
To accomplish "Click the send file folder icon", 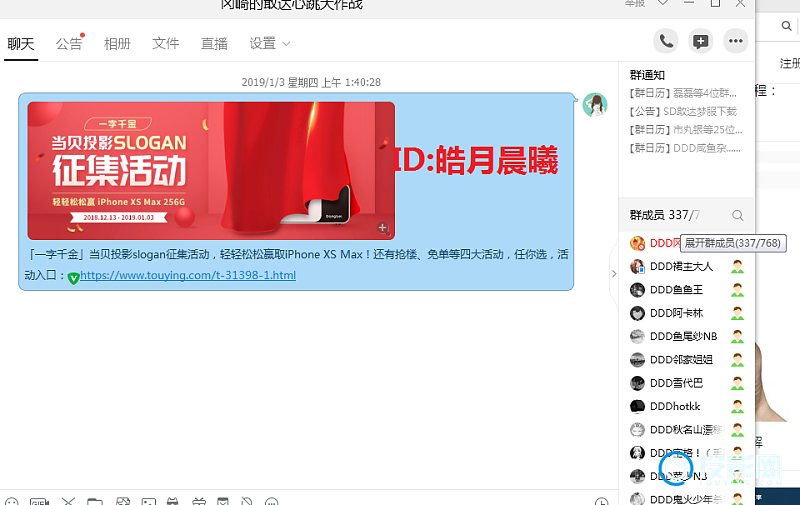I will click(95, 501).
